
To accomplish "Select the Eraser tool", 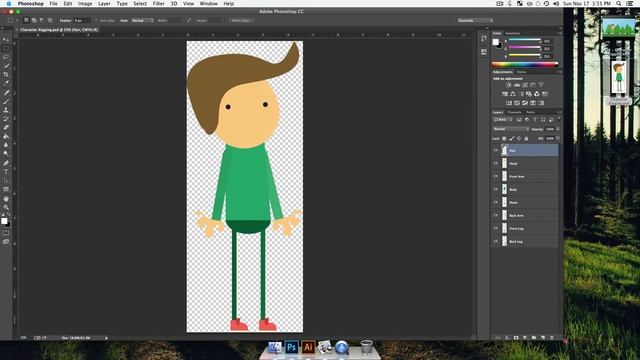I will (x=6, y=127).
